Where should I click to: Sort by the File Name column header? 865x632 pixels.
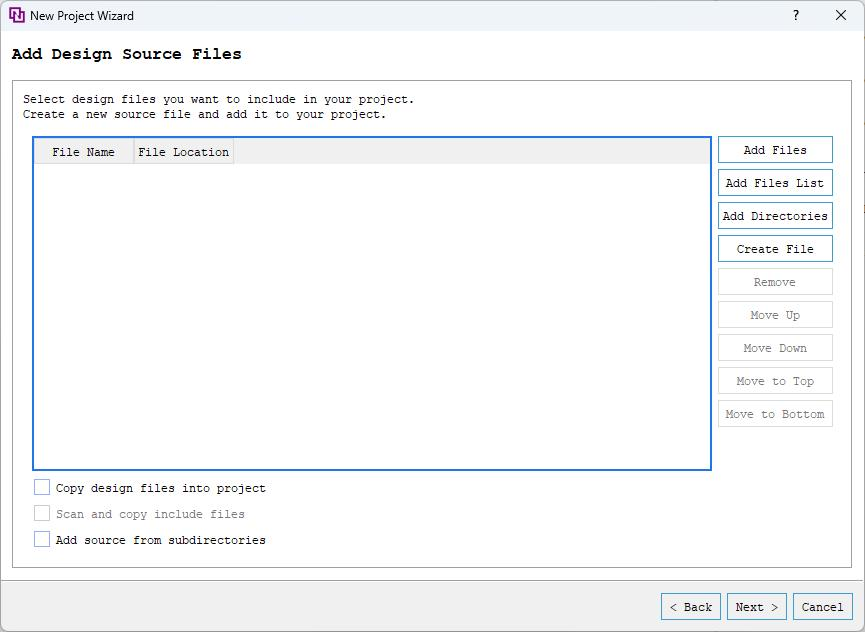click(x=84, y=152)
